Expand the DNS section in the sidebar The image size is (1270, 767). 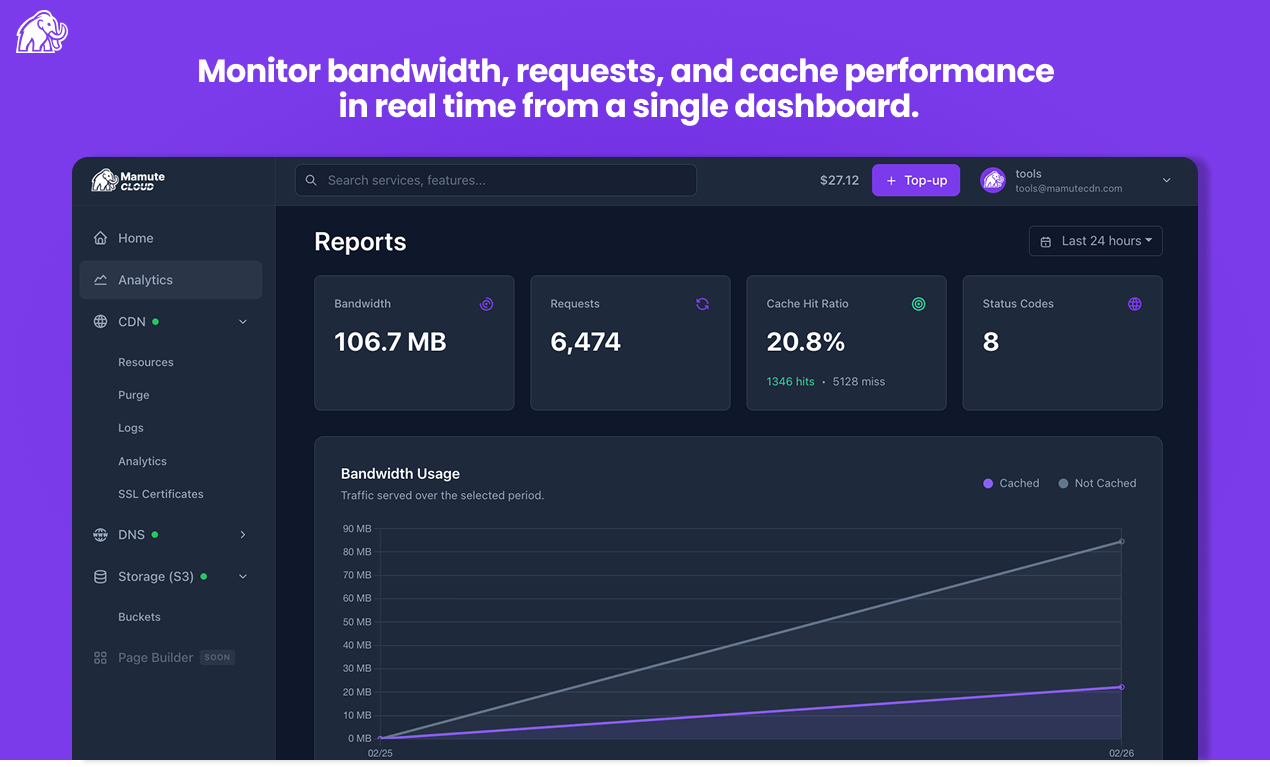pos(242,535)
